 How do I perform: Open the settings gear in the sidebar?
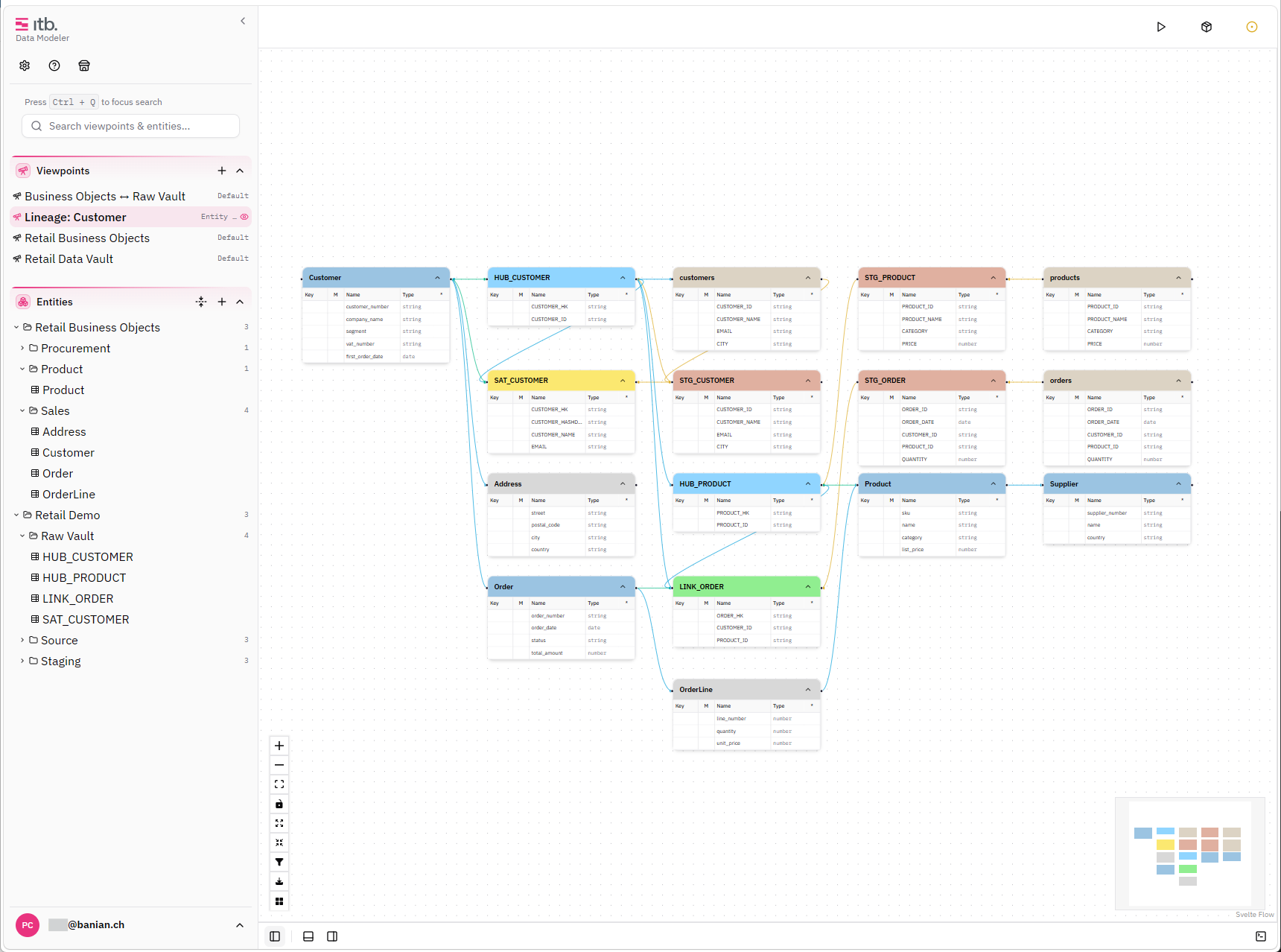pyautogui.click(x=25, y=66)
